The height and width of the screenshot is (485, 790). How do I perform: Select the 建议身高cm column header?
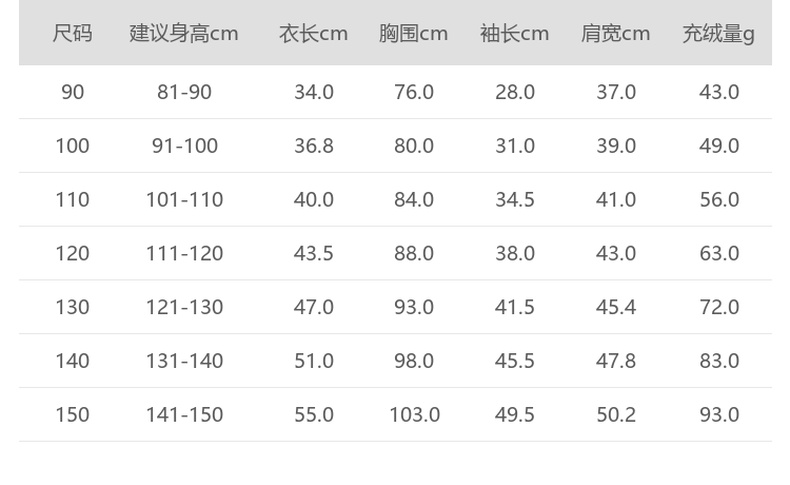coord(184,34)
